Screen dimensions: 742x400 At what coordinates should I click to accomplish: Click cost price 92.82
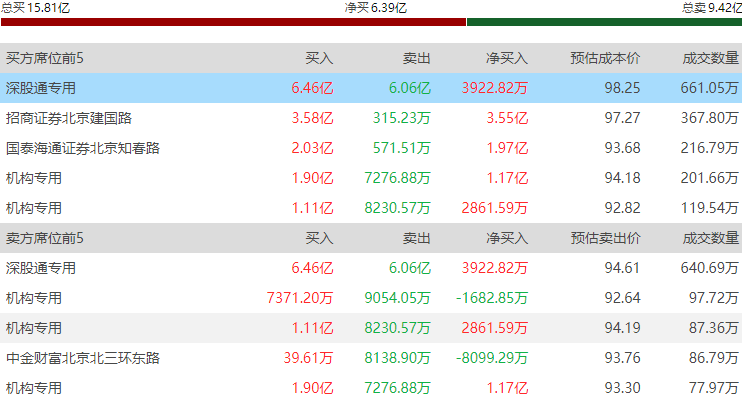[622, 208]
